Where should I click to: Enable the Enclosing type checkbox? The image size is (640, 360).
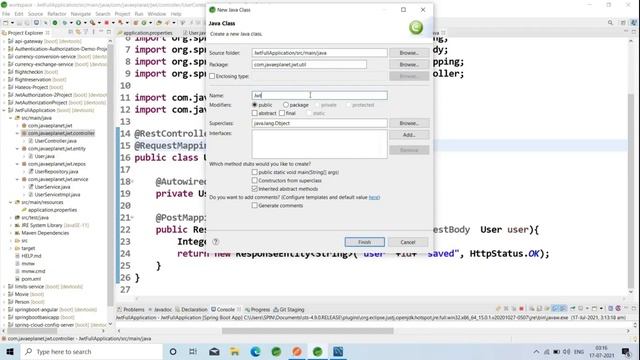coord(212,76)
